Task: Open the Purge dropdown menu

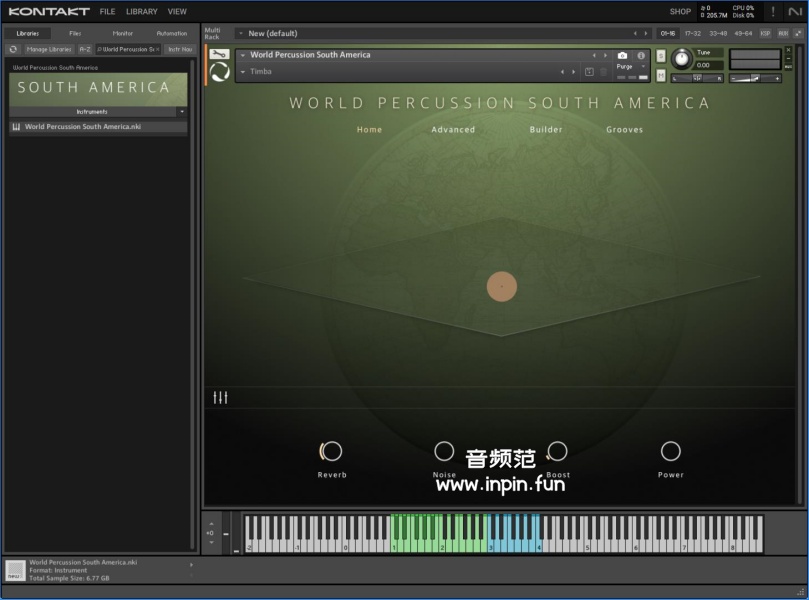Action: click(628, 66)
